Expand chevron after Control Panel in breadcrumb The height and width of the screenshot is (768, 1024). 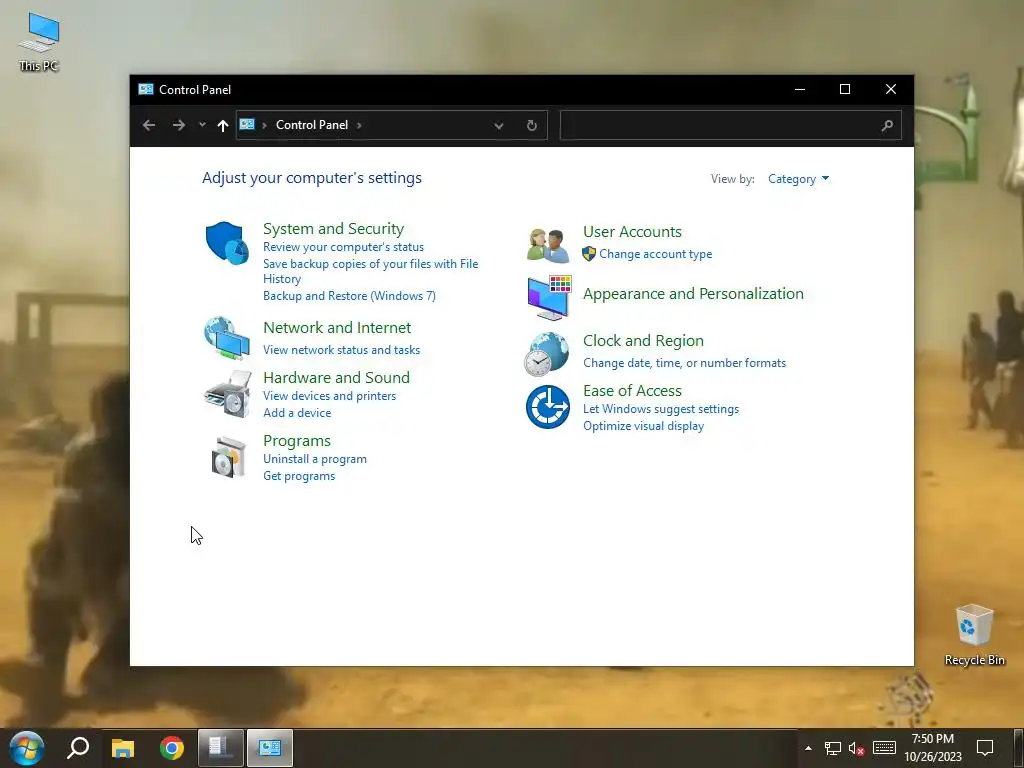coord(359,125)
